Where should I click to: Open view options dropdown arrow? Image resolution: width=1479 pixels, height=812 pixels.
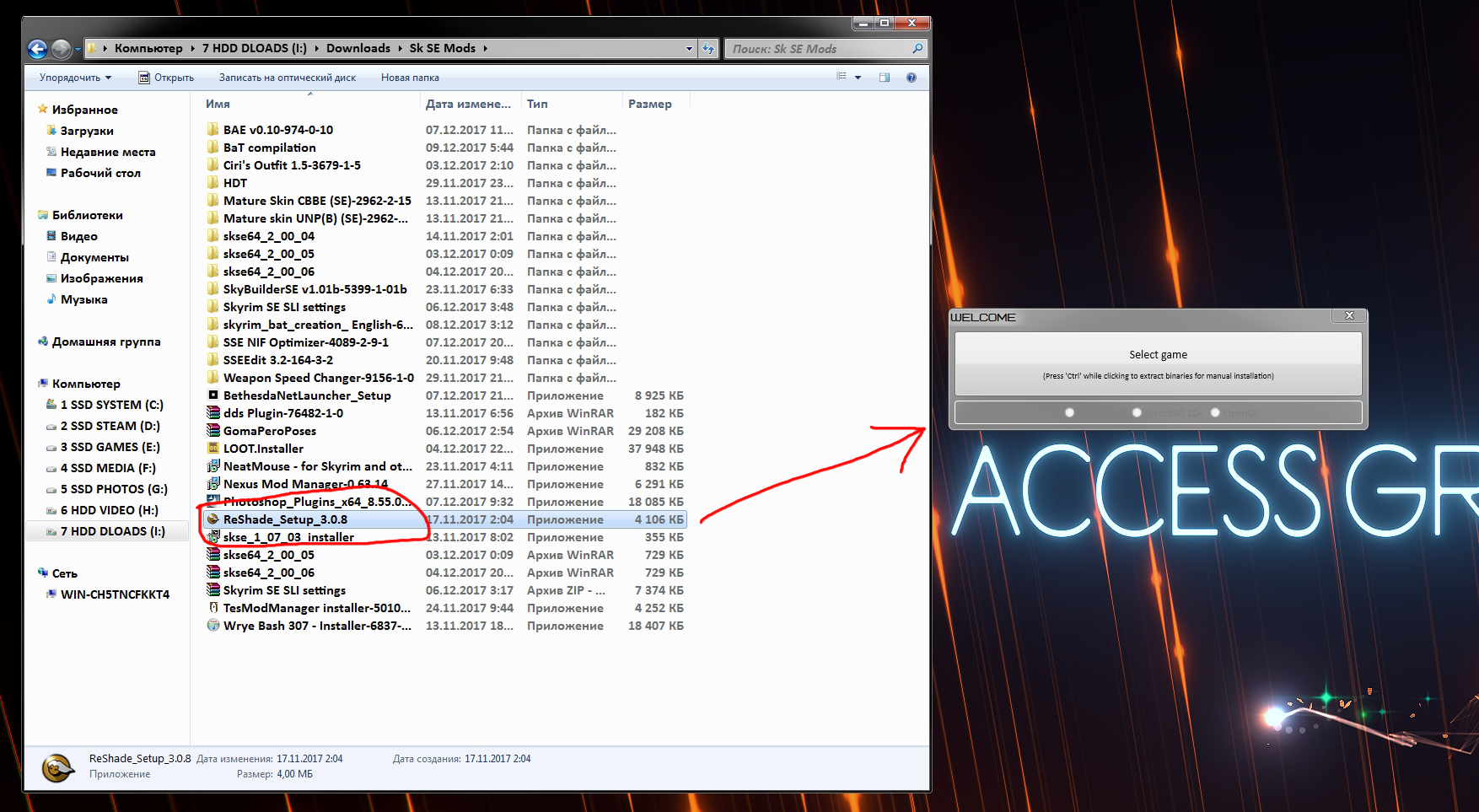click(x=858, y=78)
